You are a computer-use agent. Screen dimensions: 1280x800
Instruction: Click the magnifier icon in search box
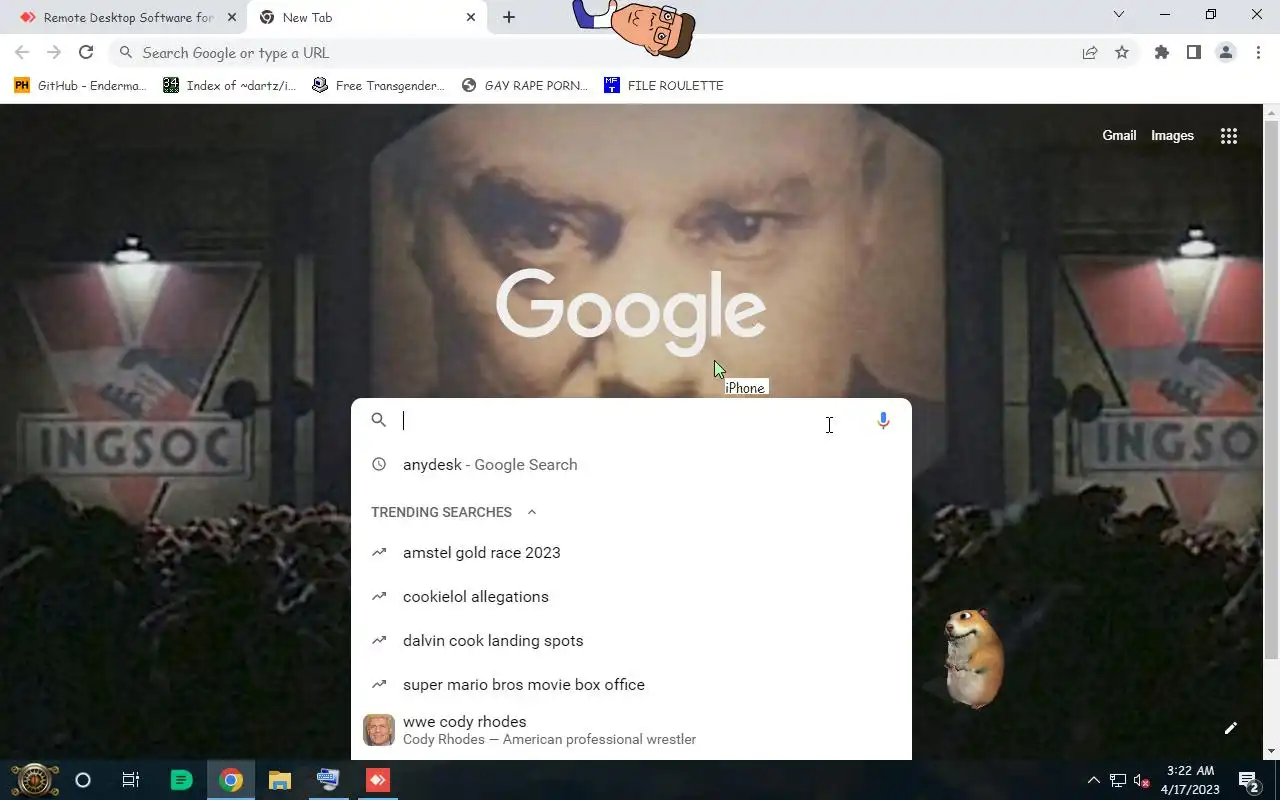pos(379,420)
